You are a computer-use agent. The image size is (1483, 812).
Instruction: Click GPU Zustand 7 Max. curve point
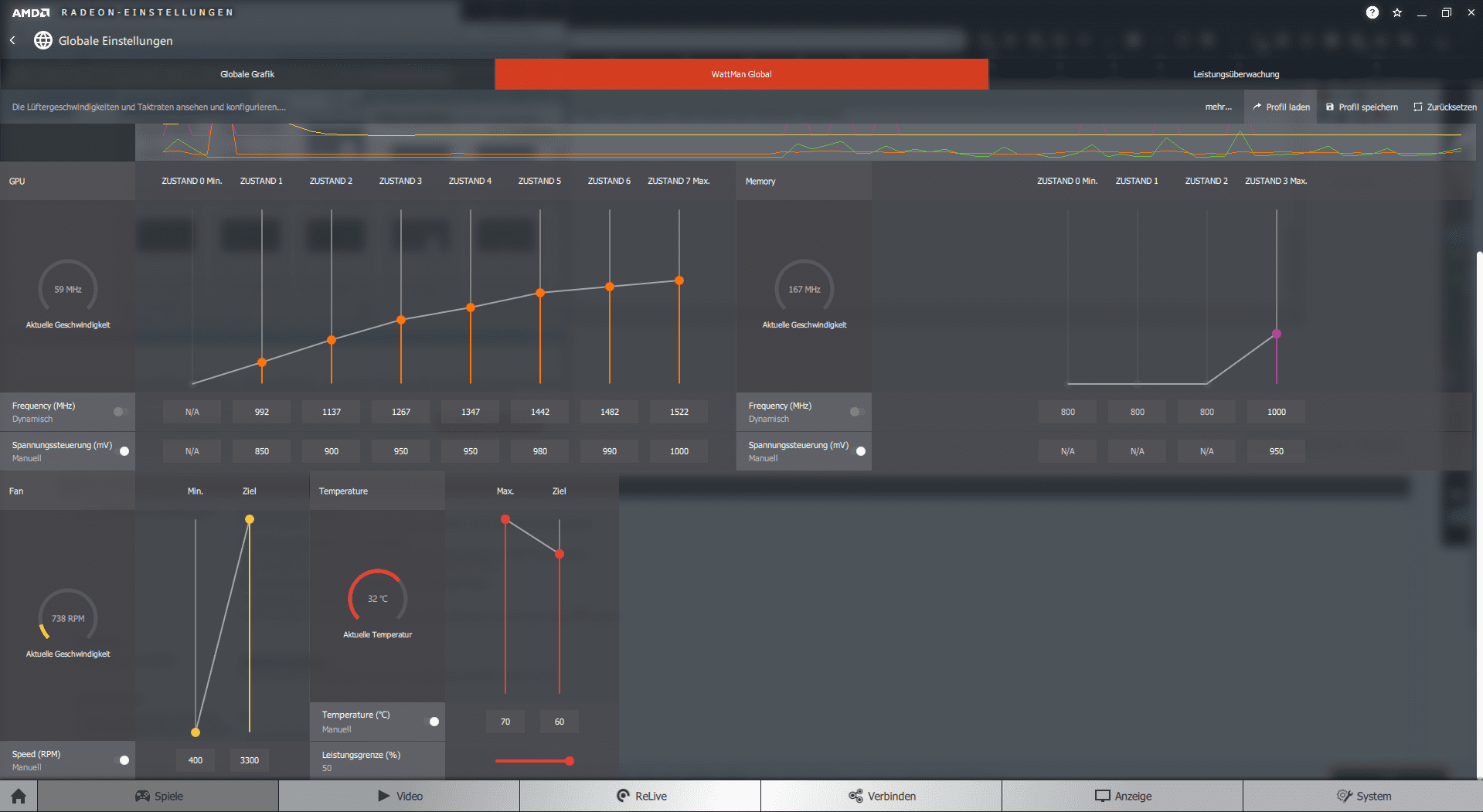click(x=679, y=280)
